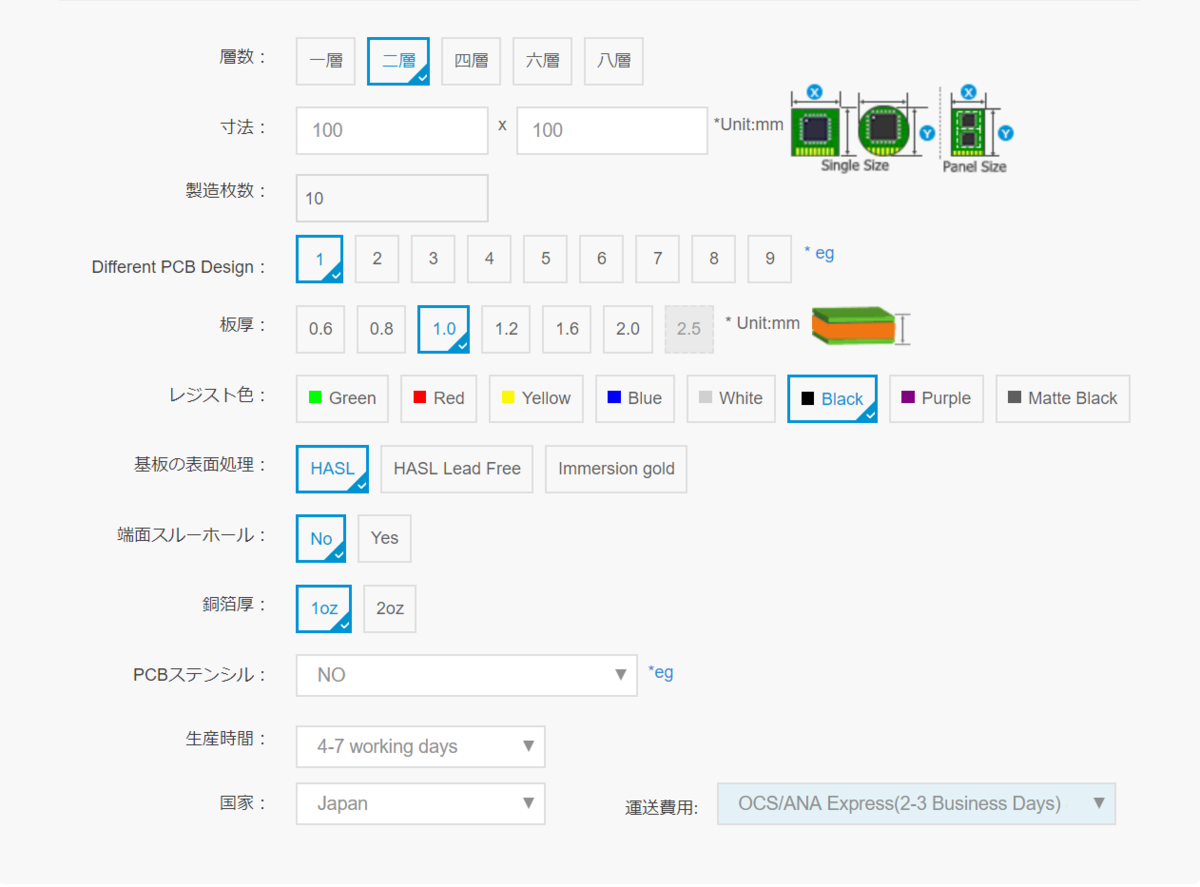Choose White solder mask color
This screenshot has width=1200, height=887.
tap(731, 398)
